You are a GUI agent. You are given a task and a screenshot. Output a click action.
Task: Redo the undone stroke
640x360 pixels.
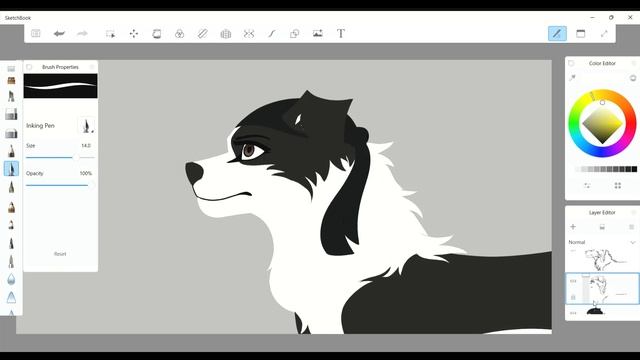[82, 33]
